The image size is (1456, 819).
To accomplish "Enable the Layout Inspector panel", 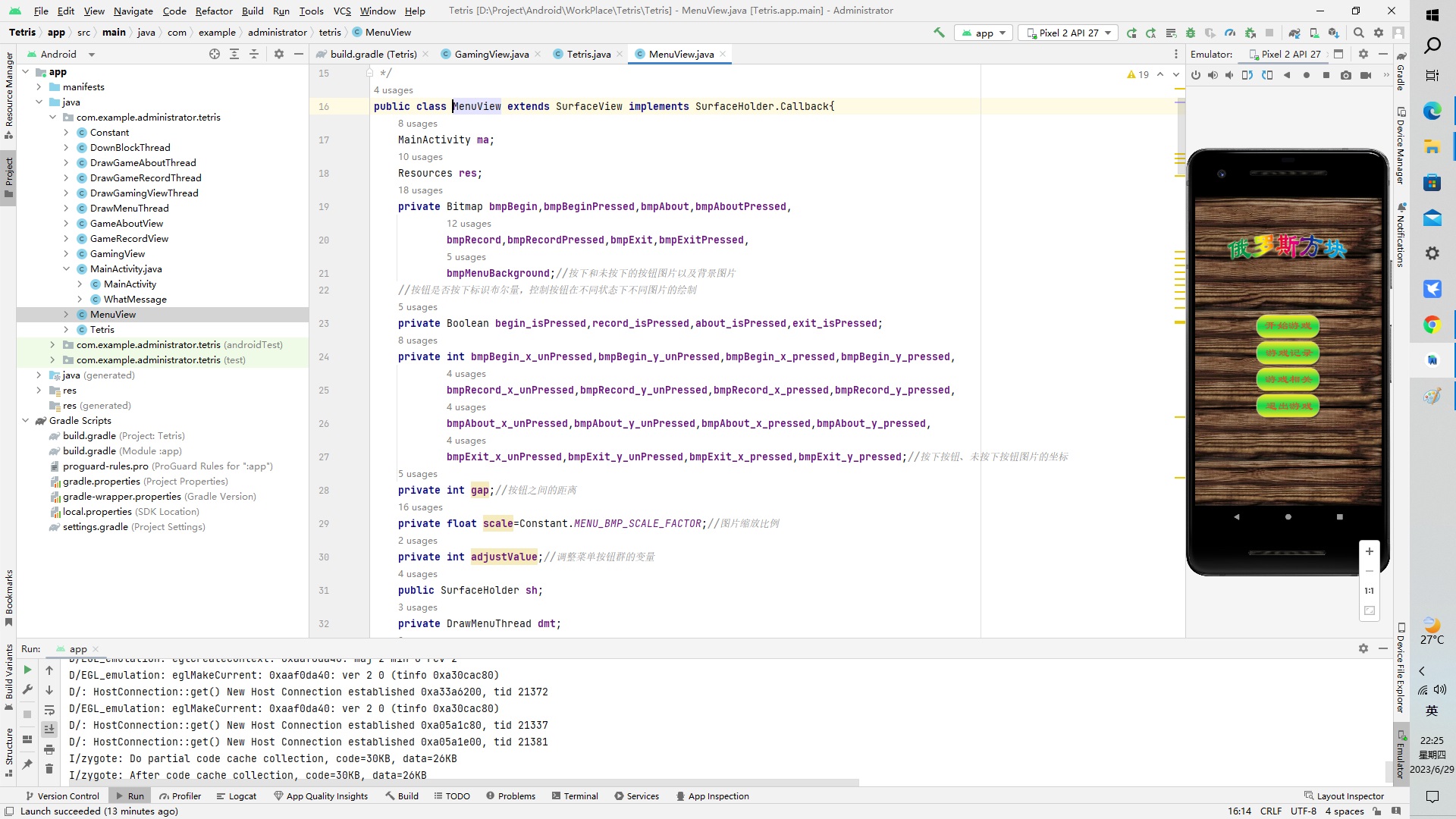I will click(1349, 795).
